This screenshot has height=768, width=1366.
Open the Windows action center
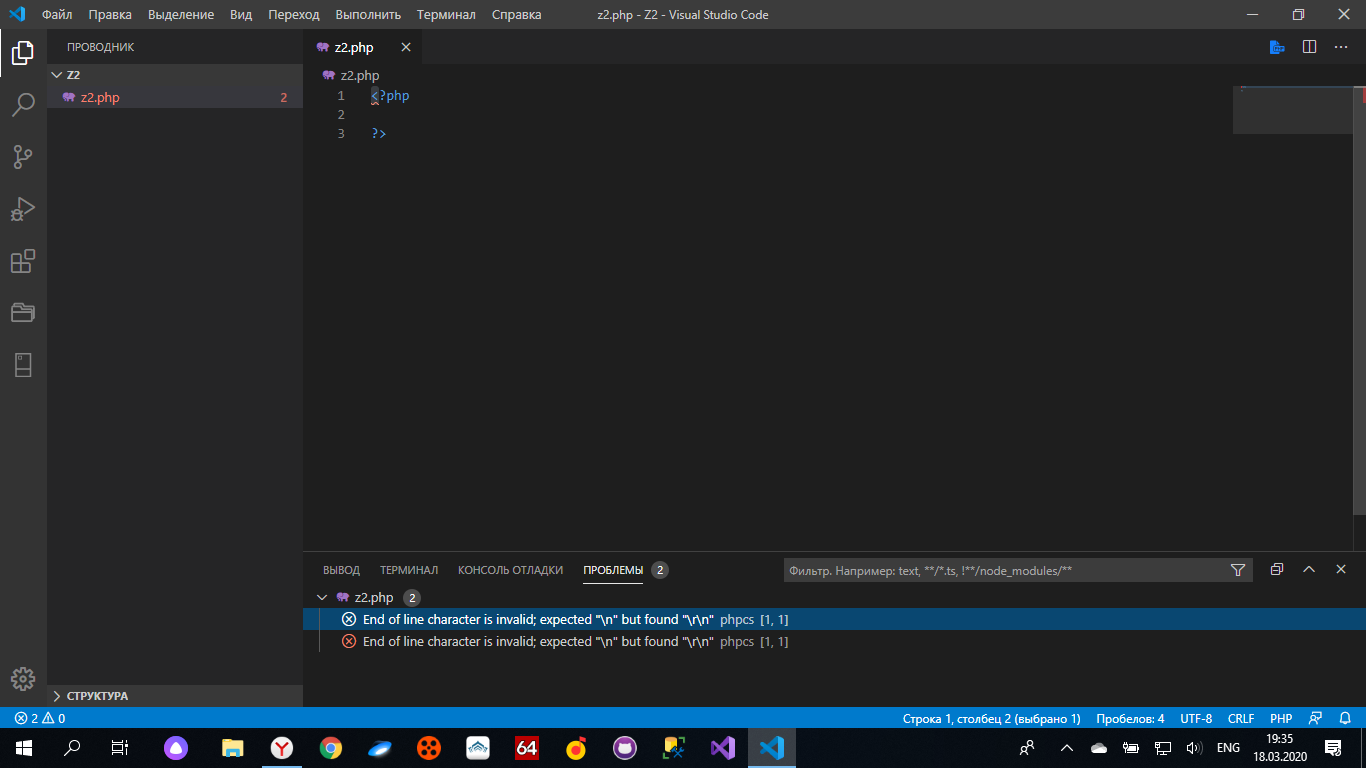coord(1333,747)
